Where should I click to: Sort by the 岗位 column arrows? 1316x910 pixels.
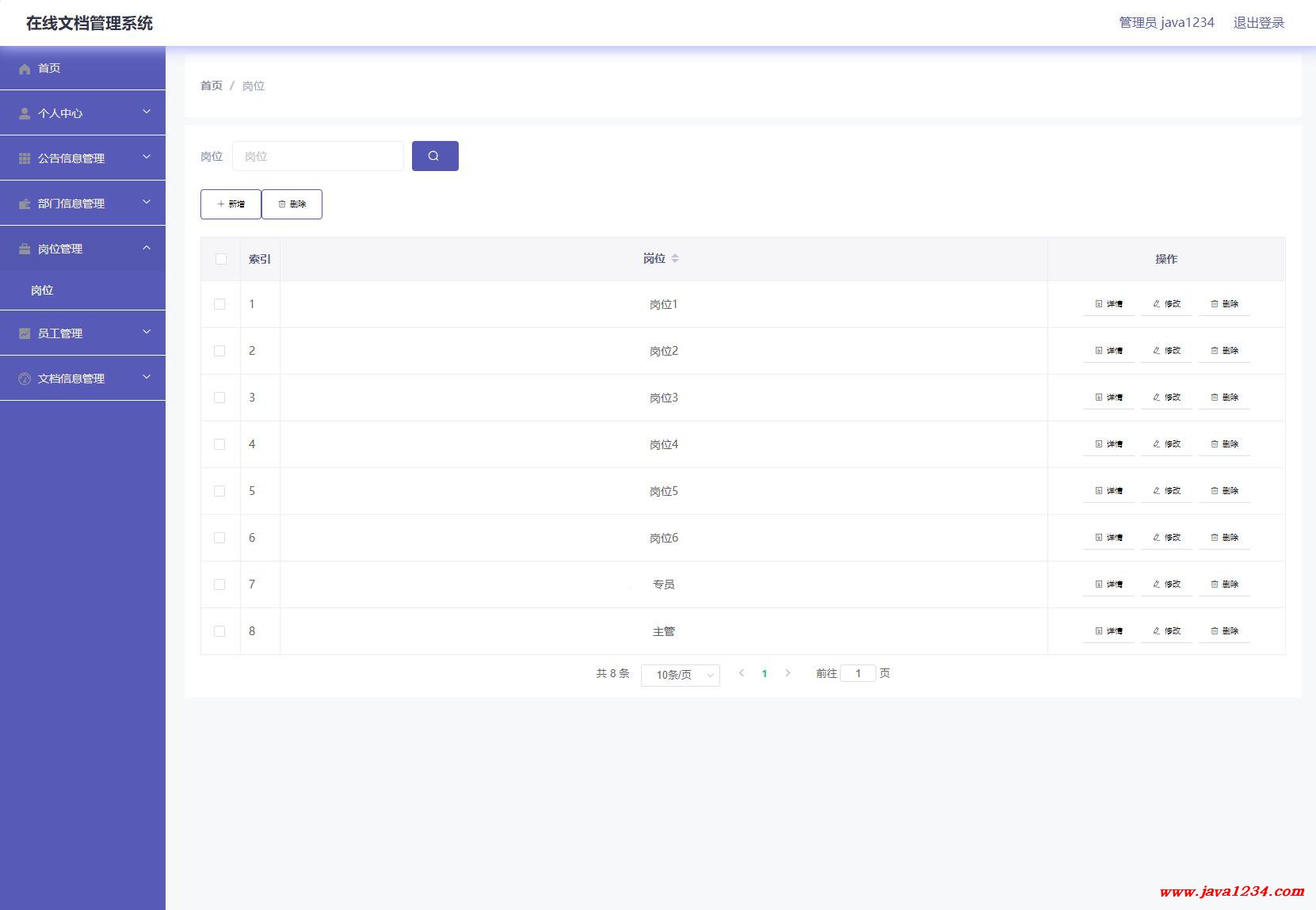point(675,259)
